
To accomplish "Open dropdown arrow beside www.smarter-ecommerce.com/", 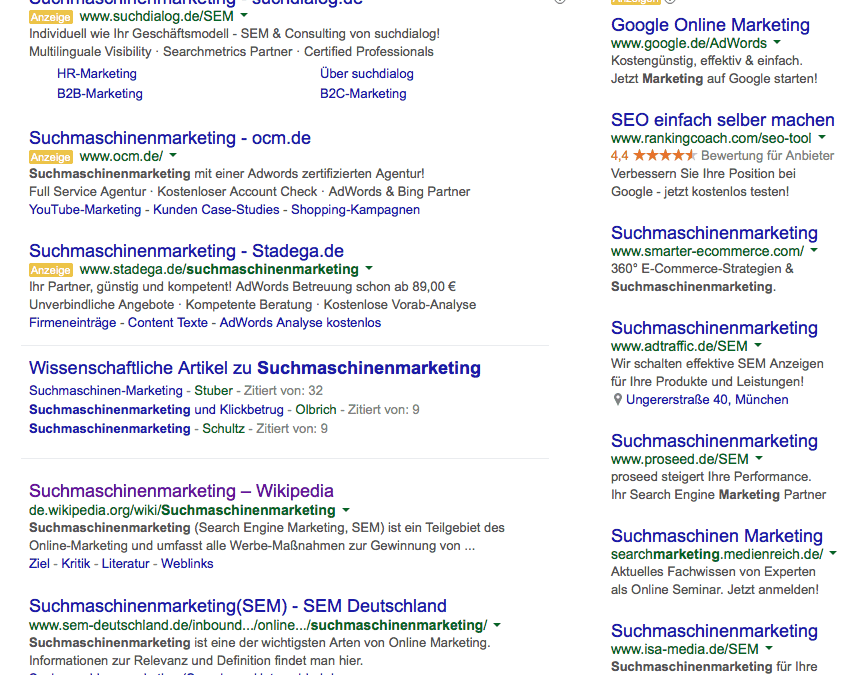I will [814, 250].
